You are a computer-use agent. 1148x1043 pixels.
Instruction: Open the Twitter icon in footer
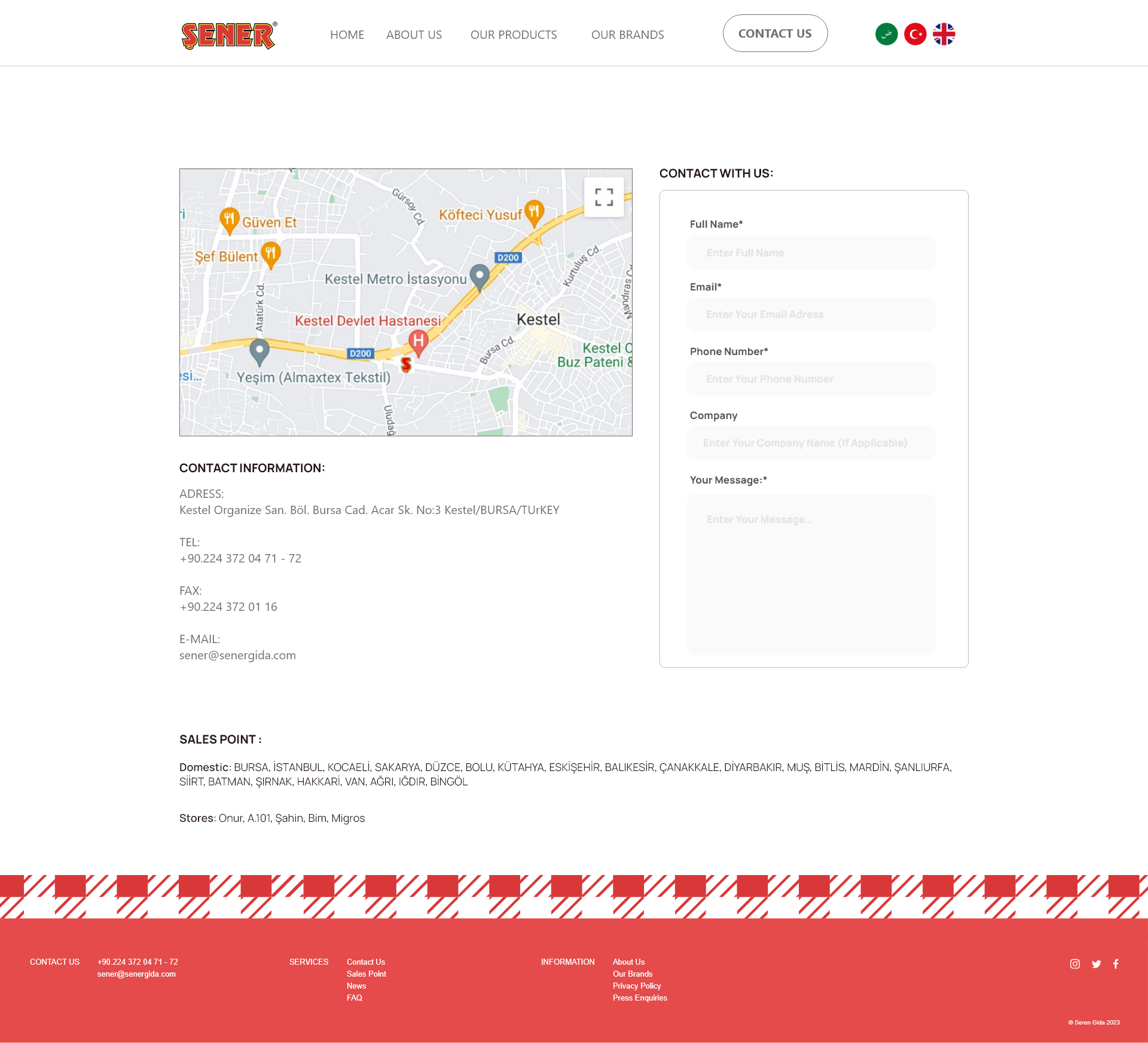pos(1096,964)
